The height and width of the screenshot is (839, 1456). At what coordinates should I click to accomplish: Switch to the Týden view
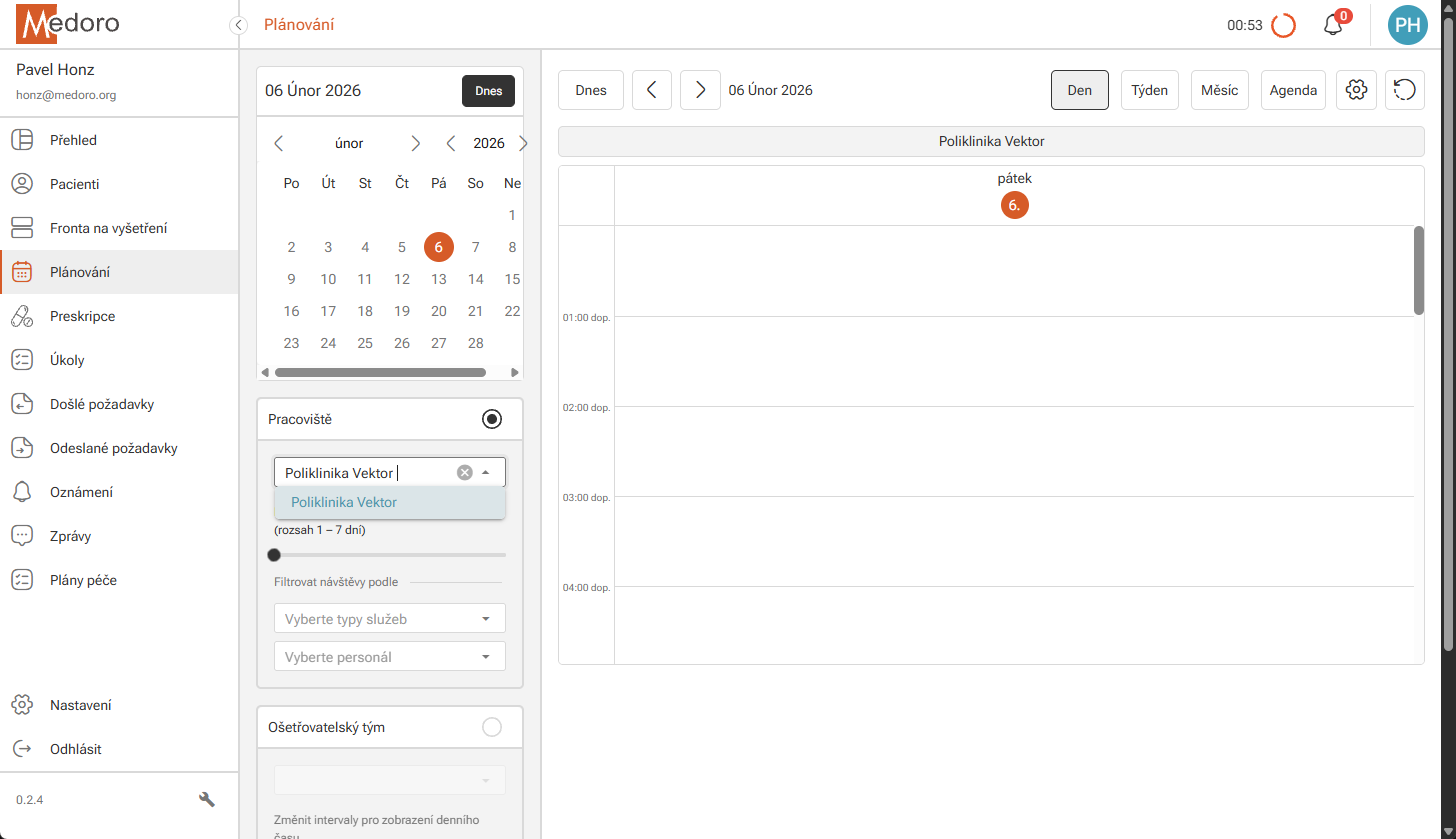point(1149,89)
